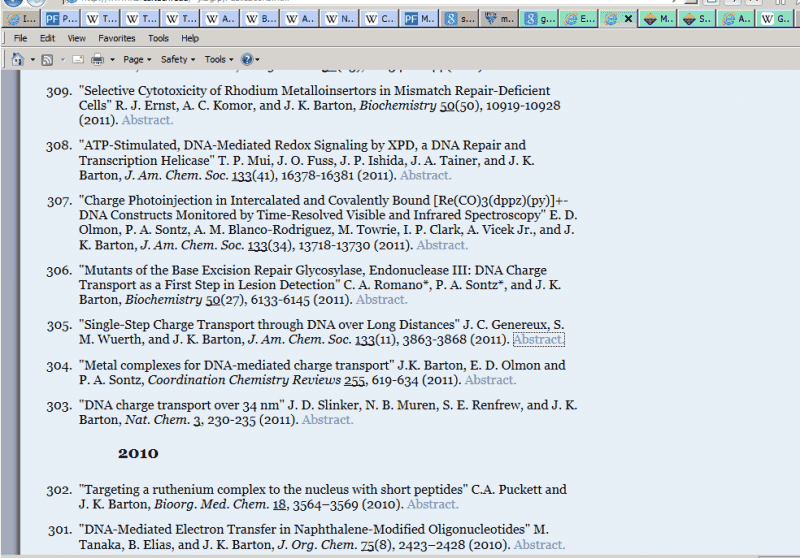Open the Abstract link for reference 306

(382, 300)
